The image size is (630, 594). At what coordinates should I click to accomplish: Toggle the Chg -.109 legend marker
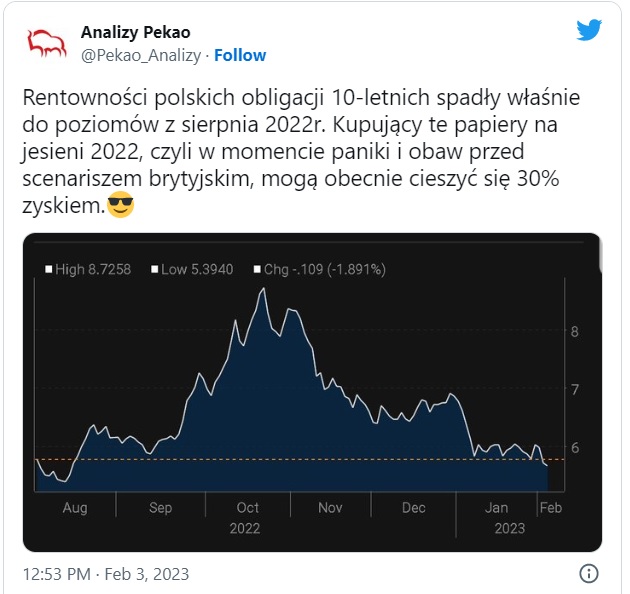coord(257,269)
